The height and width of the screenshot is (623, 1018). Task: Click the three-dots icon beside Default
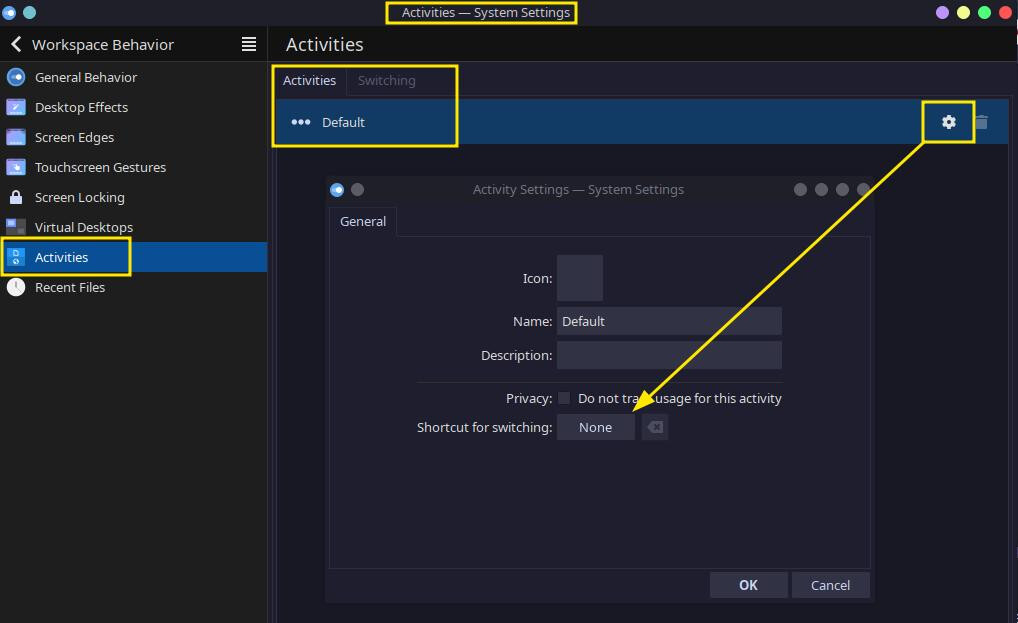click(301, 122)
